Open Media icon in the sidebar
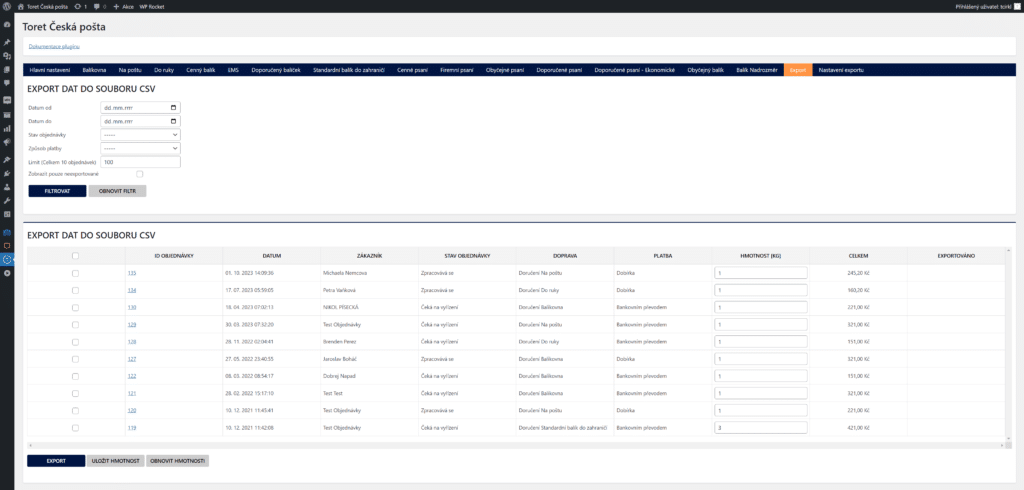The height and width of the screenshot is (490, 1024). coord(7,56)
